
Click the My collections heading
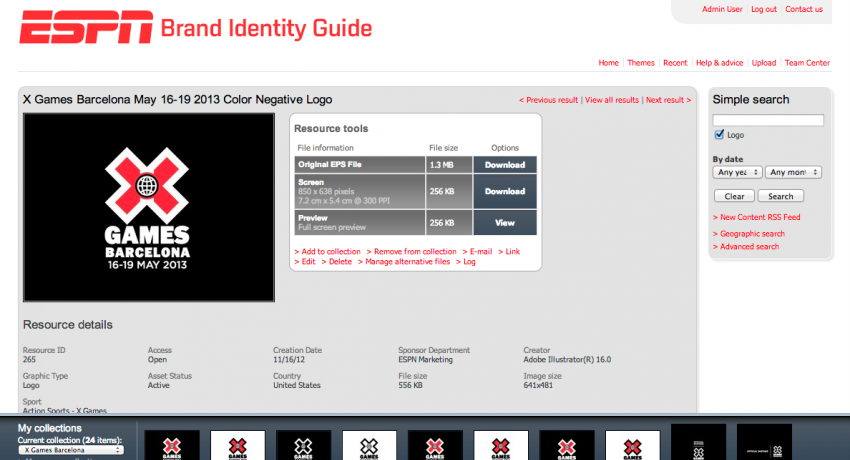[x=49, y=428]
